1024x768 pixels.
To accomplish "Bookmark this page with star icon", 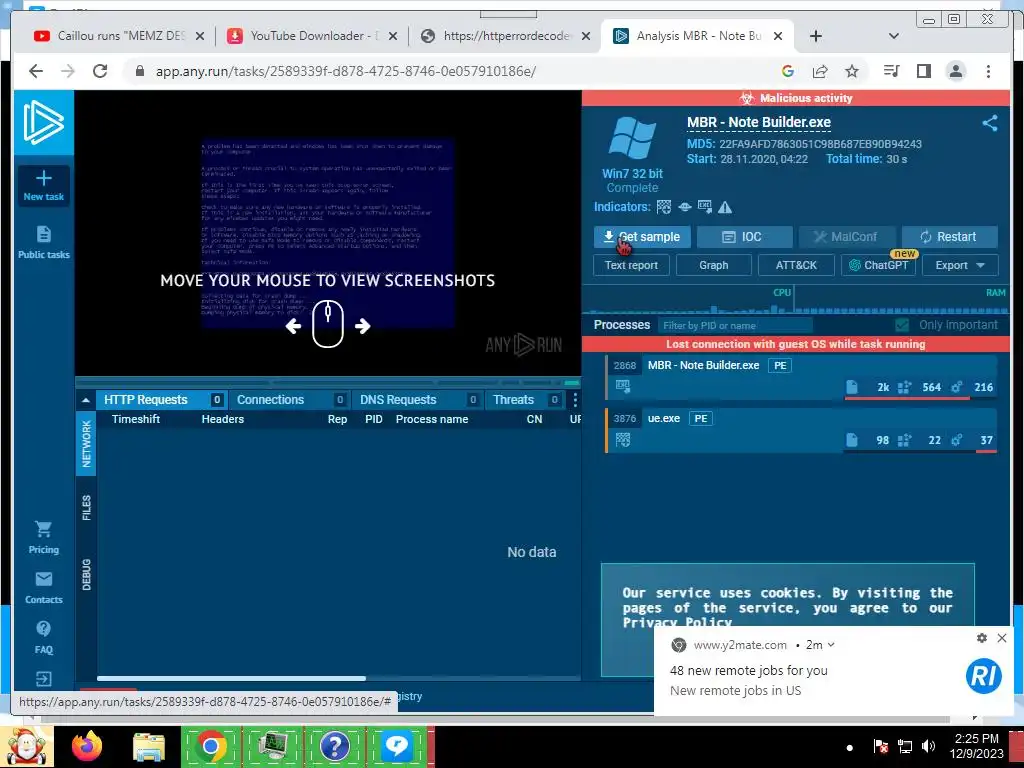I will (x=852, y=71).
